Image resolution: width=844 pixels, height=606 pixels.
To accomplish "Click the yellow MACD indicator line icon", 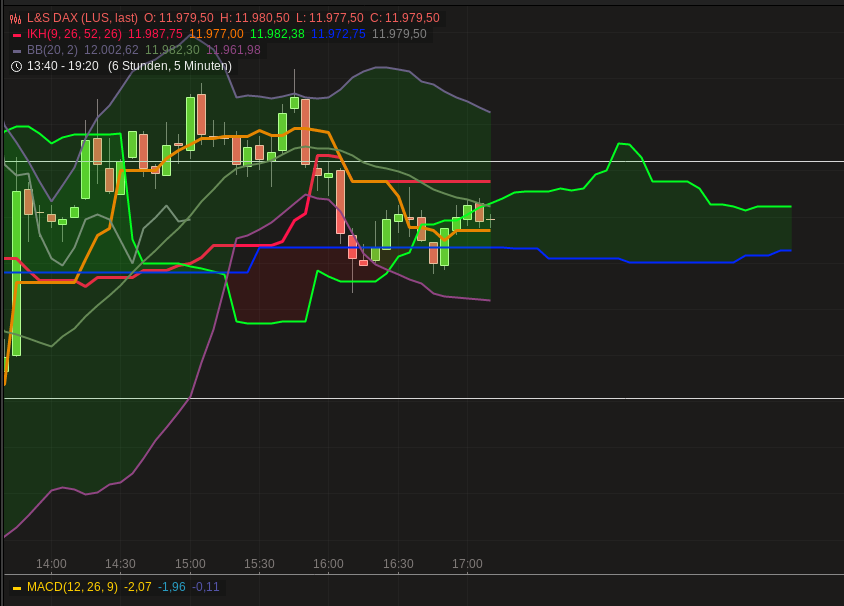I will tap(16, 588).
